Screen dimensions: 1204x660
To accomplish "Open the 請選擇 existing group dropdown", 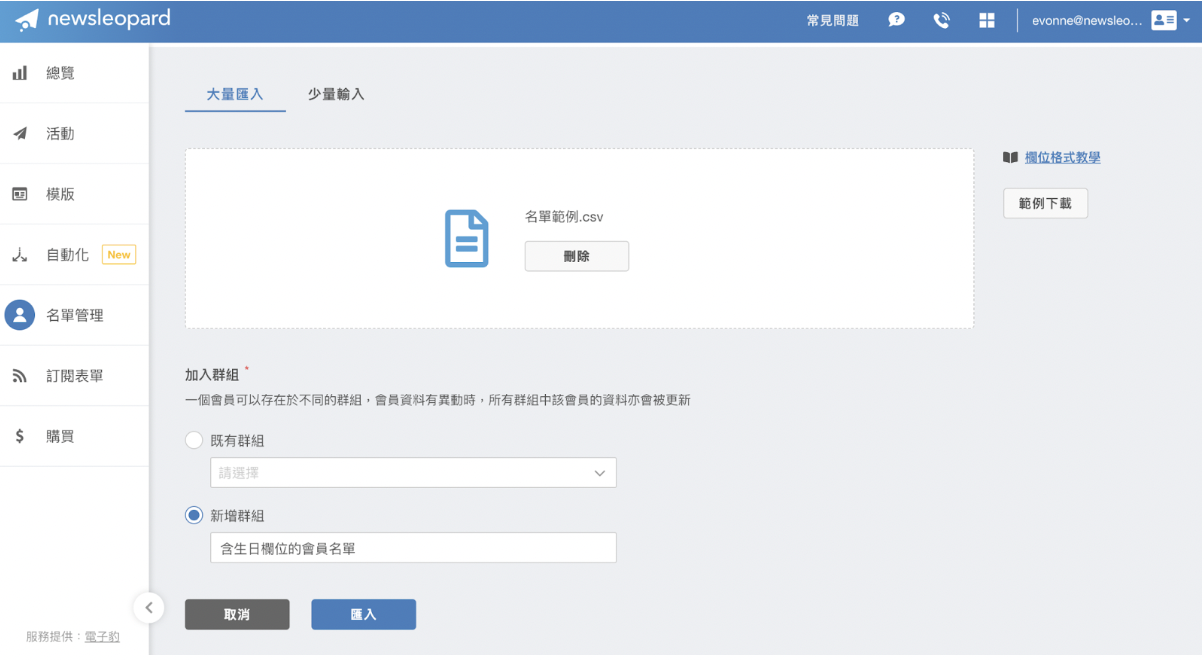I will (413, 473).
